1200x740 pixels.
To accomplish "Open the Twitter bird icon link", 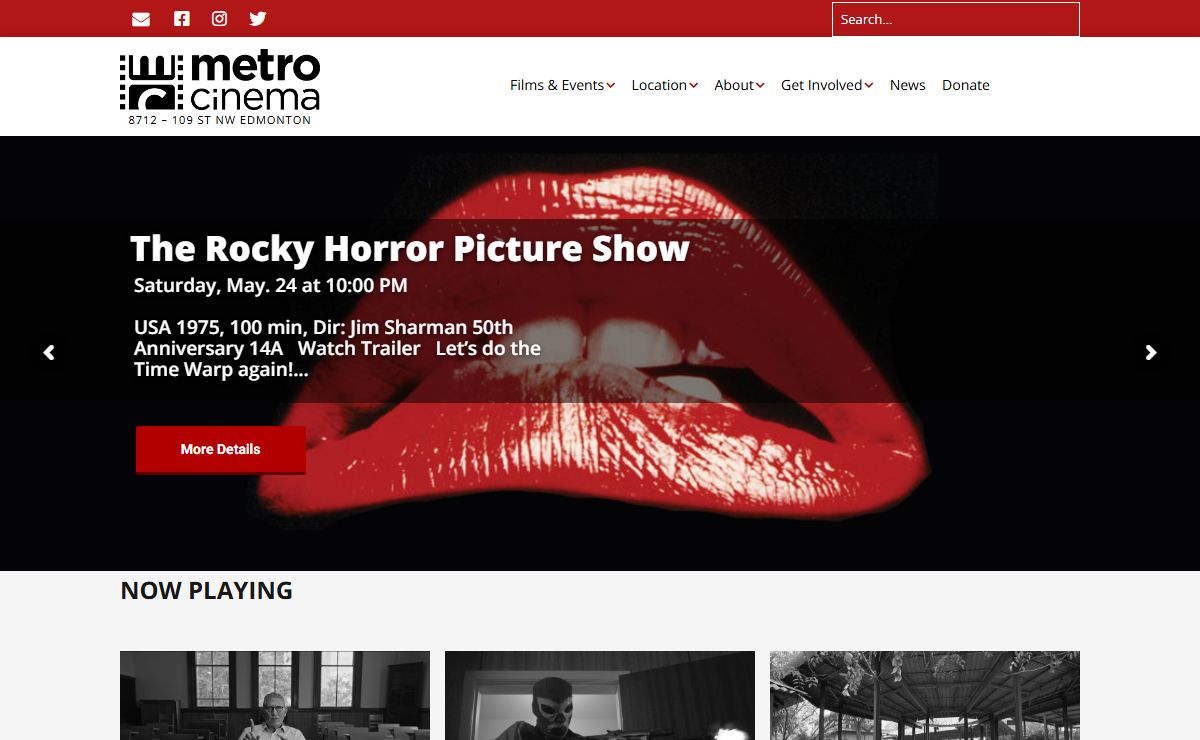I will [x=258, y=18].
